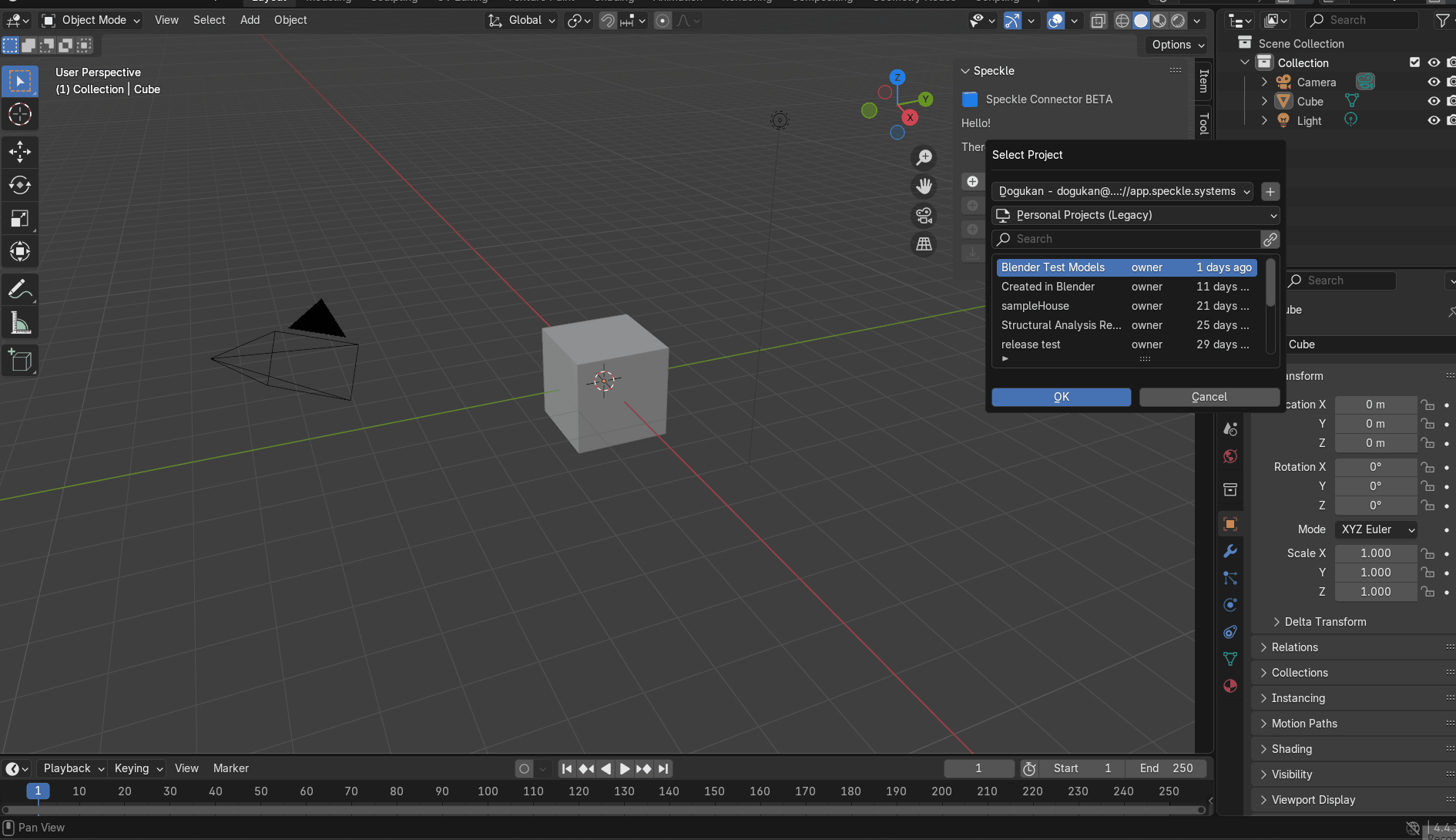This screenshot has width=1456, height=840.
Task: Activate the Scale tool
Action: [20, 219]
